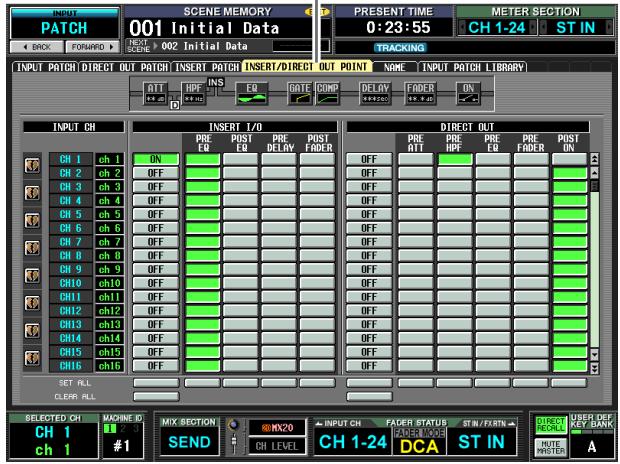The height and width of the screenshot is (464, 620).
Task: Click the pair icon for CH 9/CH10
Action: click(32, 276)
